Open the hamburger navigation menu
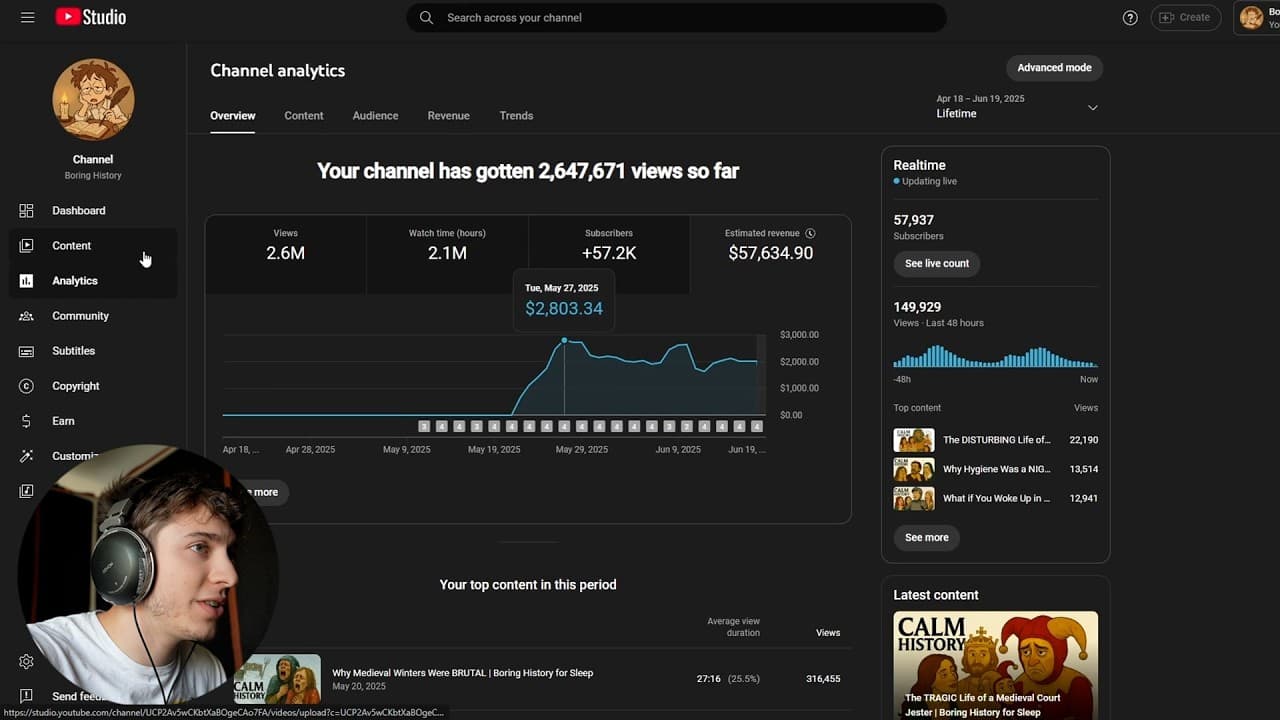The image size is (1280, 720). [27, 17]
